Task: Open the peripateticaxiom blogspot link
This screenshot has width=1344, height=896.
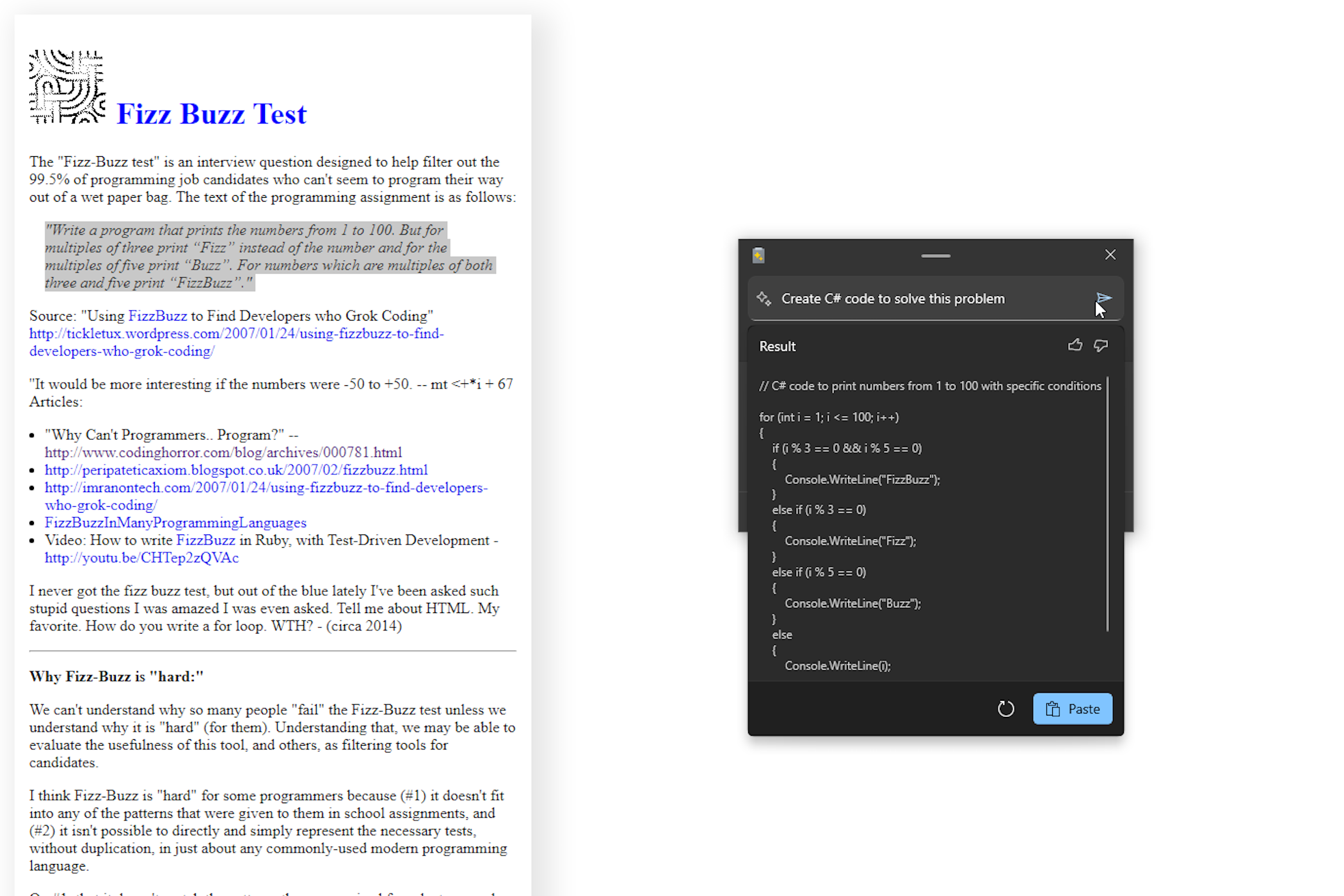Action: coord(236,470)
